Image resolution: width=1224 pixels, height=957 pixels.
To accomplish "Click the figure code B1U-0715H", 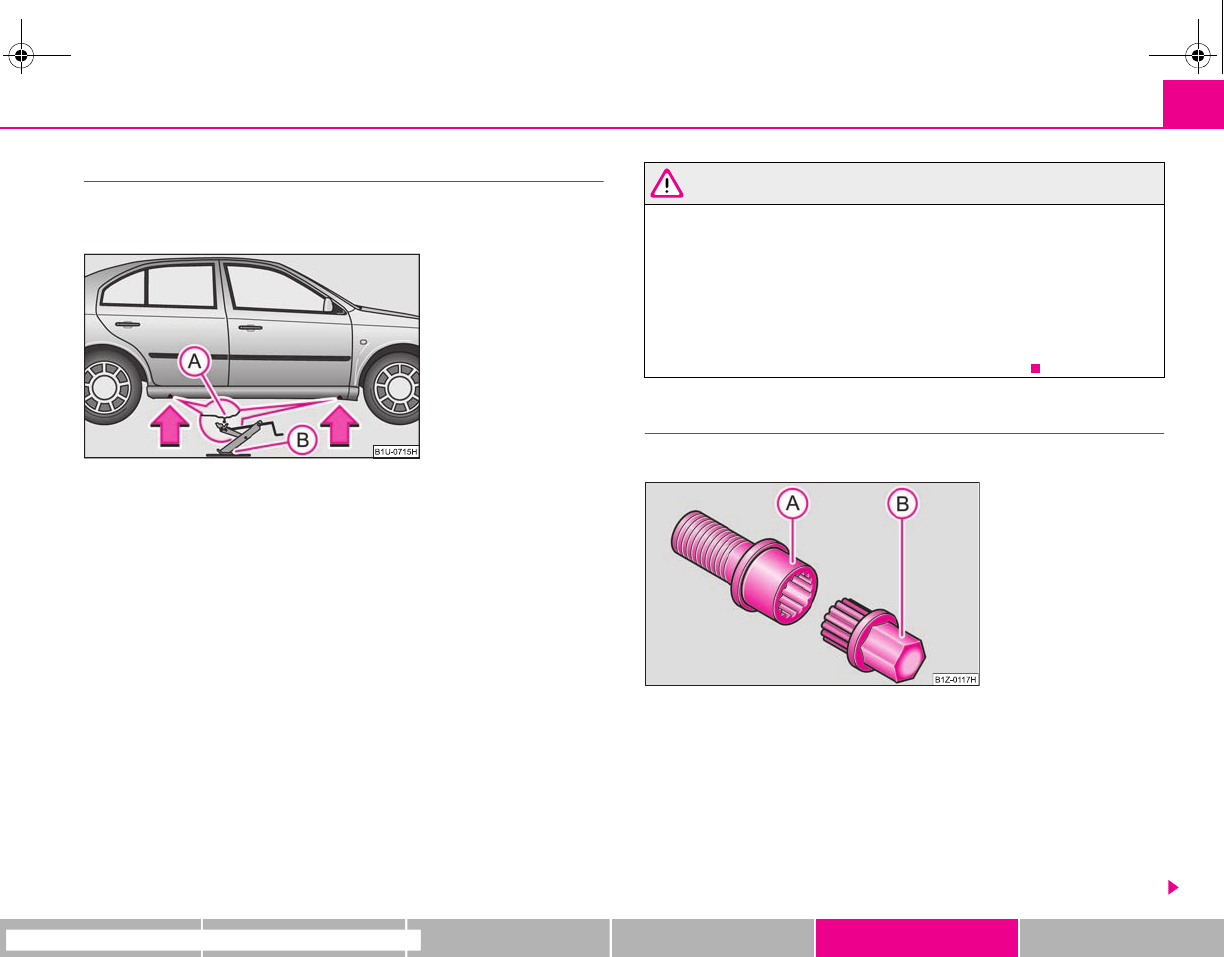I will click(395, 451).
